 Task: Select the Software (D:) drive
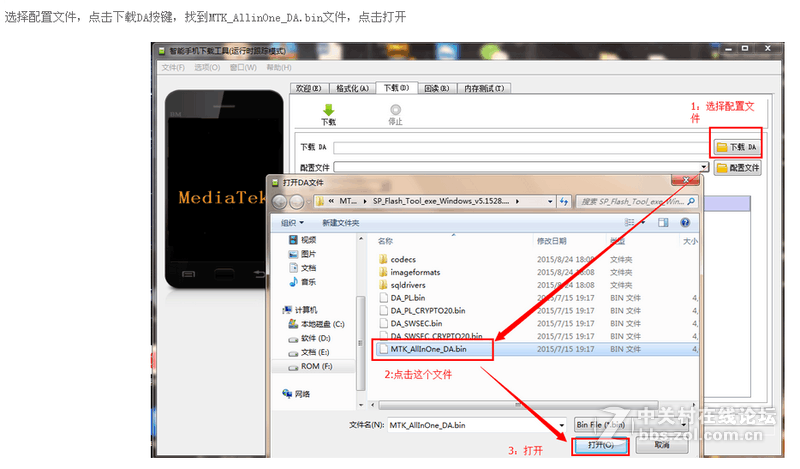click(310, 338)
